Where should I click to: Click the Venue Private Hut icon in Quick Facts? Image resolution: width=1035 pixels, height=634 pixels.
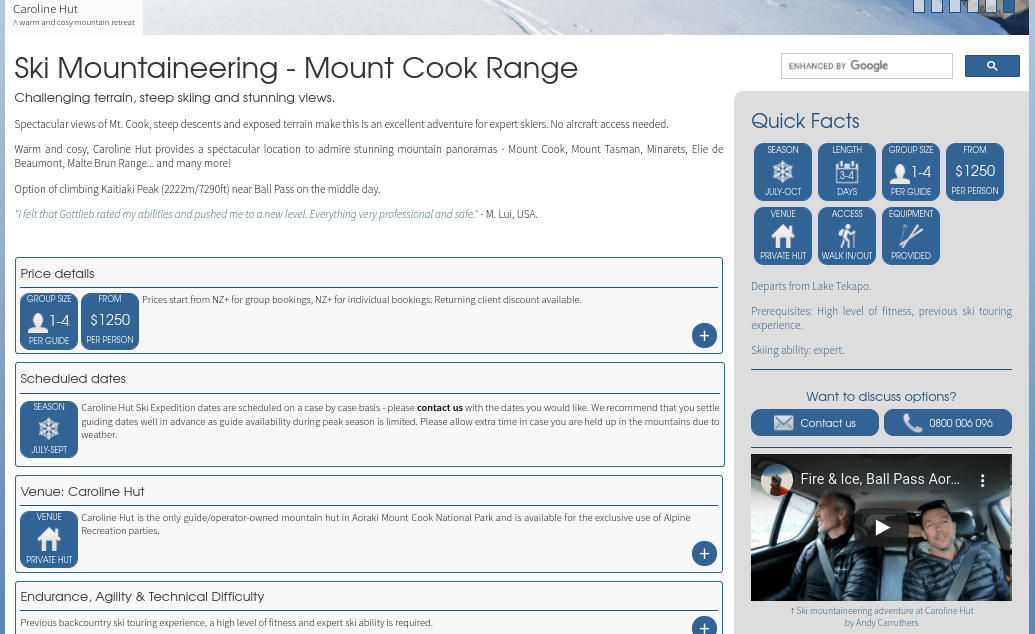(783, 236)
